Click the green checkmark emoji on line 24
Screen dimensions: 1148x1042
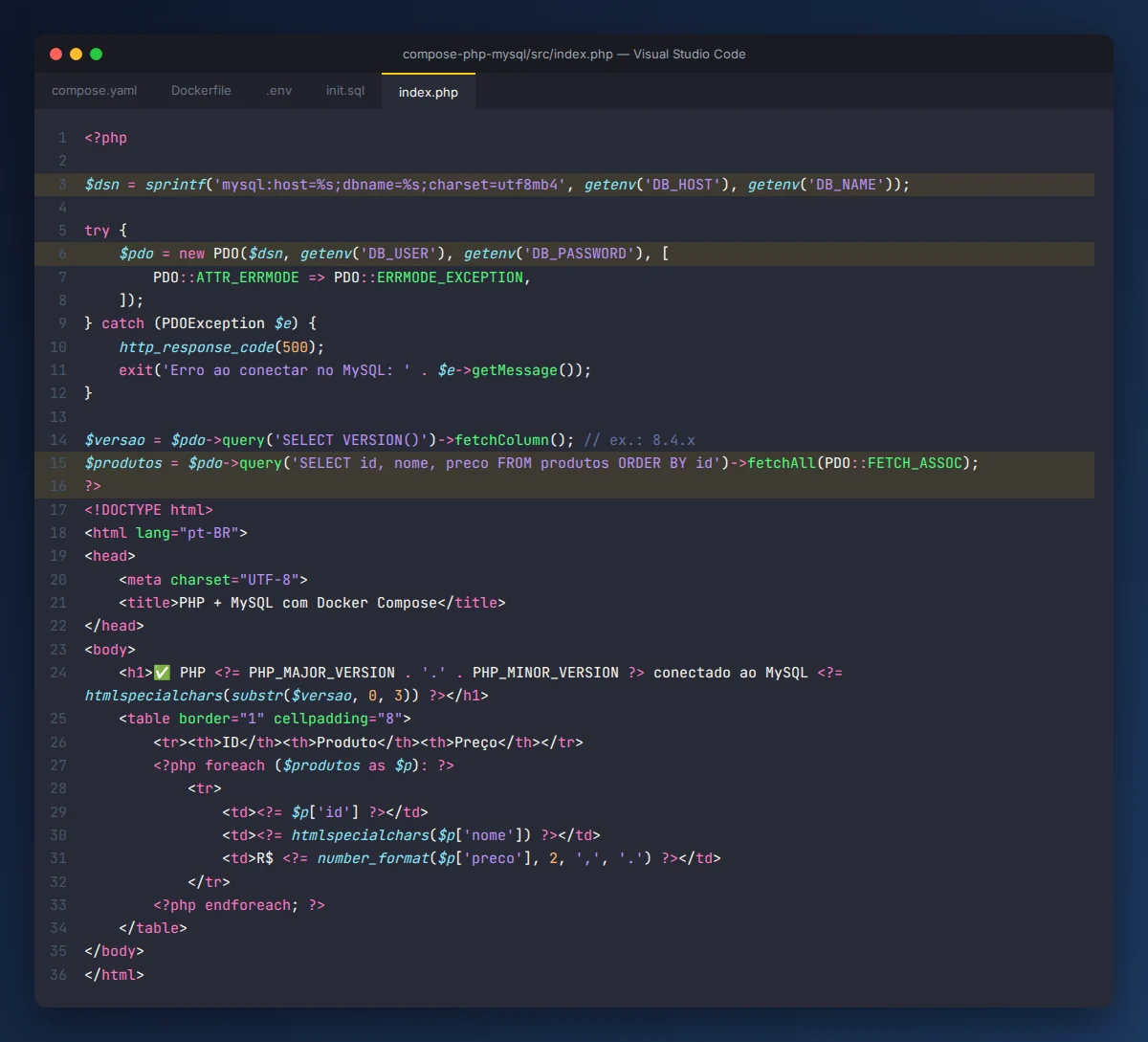pyautogui.click(x=163, y=673)
